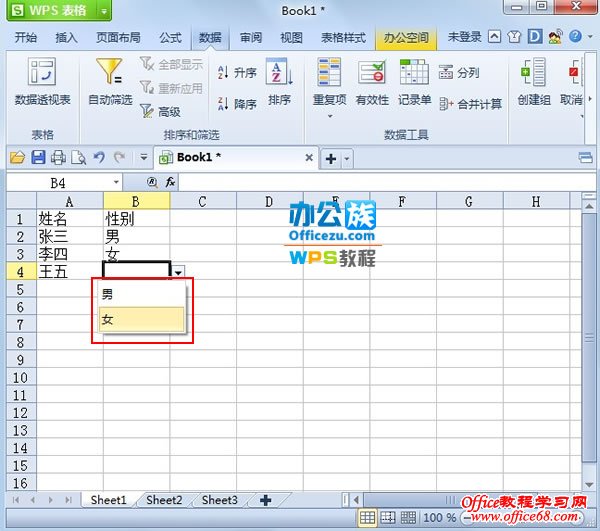Switch to normal view in status bar
600x531 pixels.
(x=367, y=518)
